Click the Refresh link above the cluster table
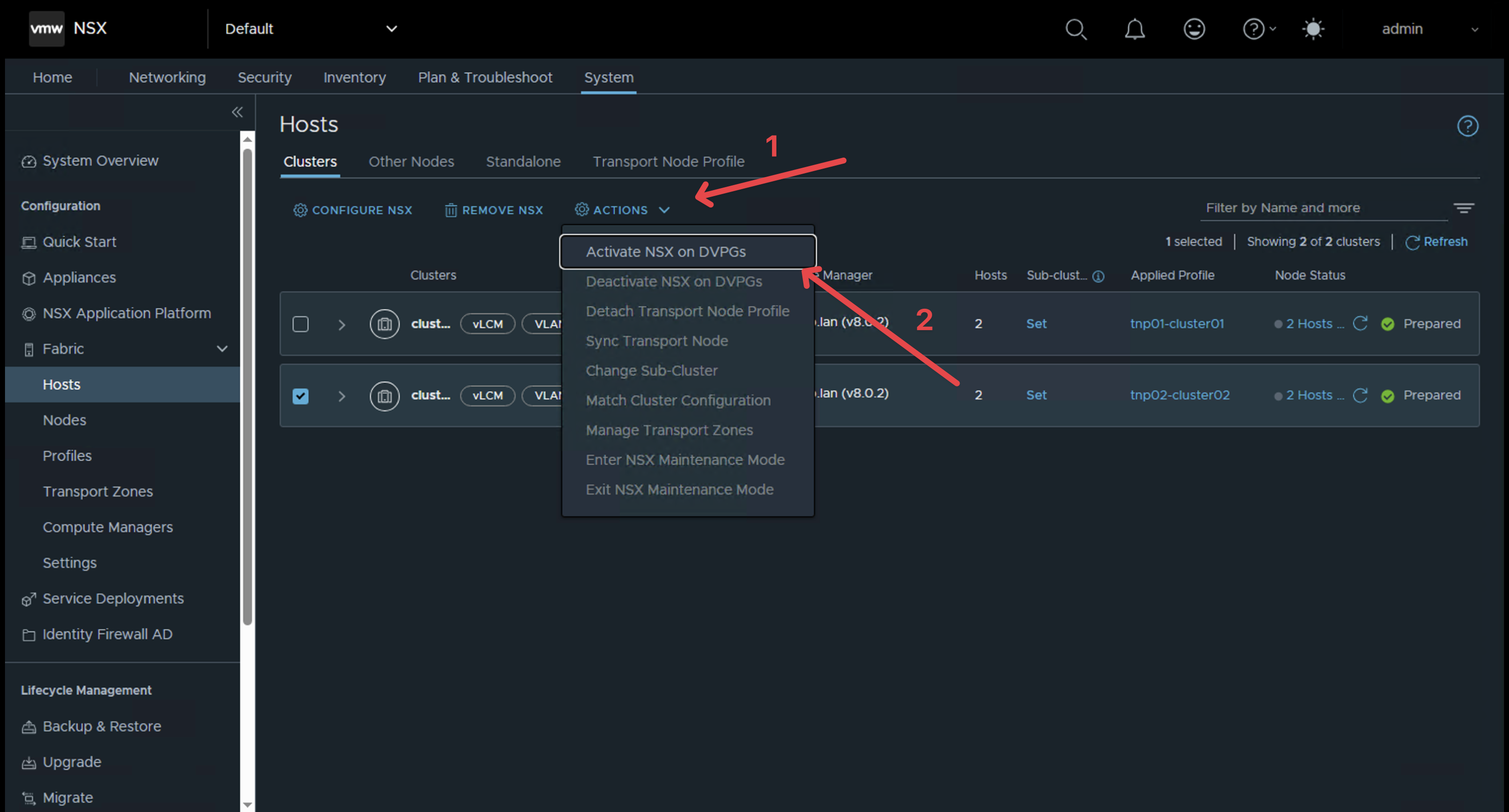The height and width of the screenshot is (812, 1509). pos(1445,241)
